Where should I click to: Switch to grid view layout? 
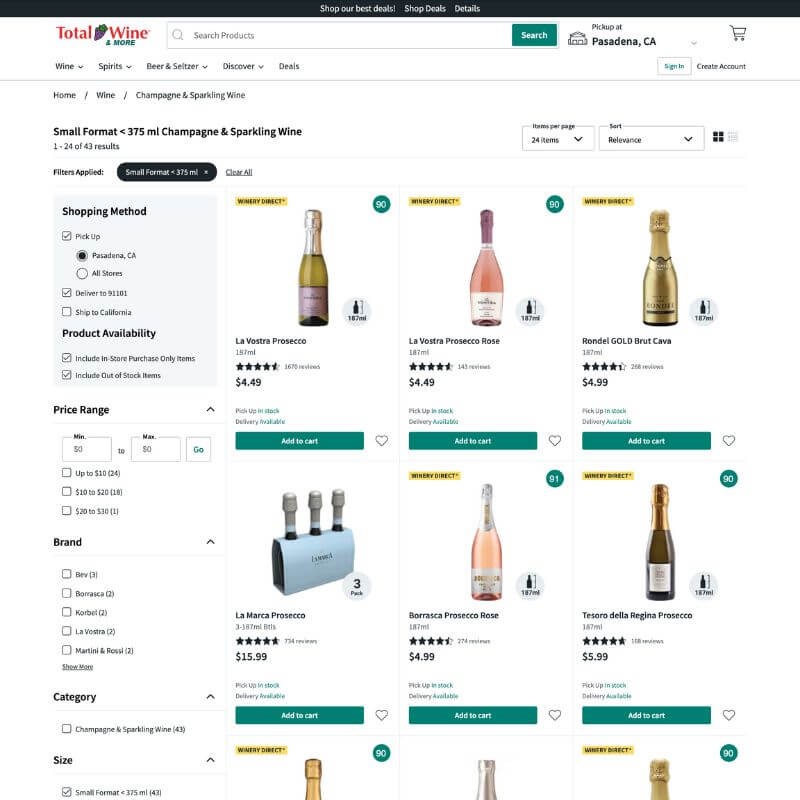tap(718, 137)
